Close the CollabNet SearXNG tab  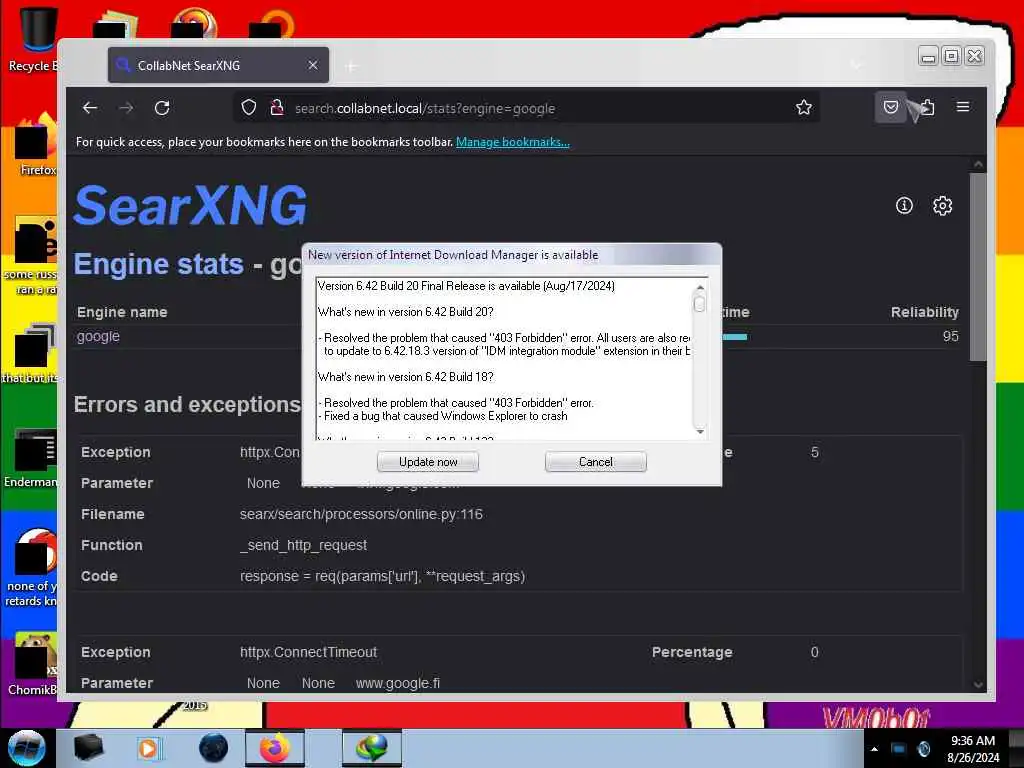pyautogui.click(x=313, y=65)
